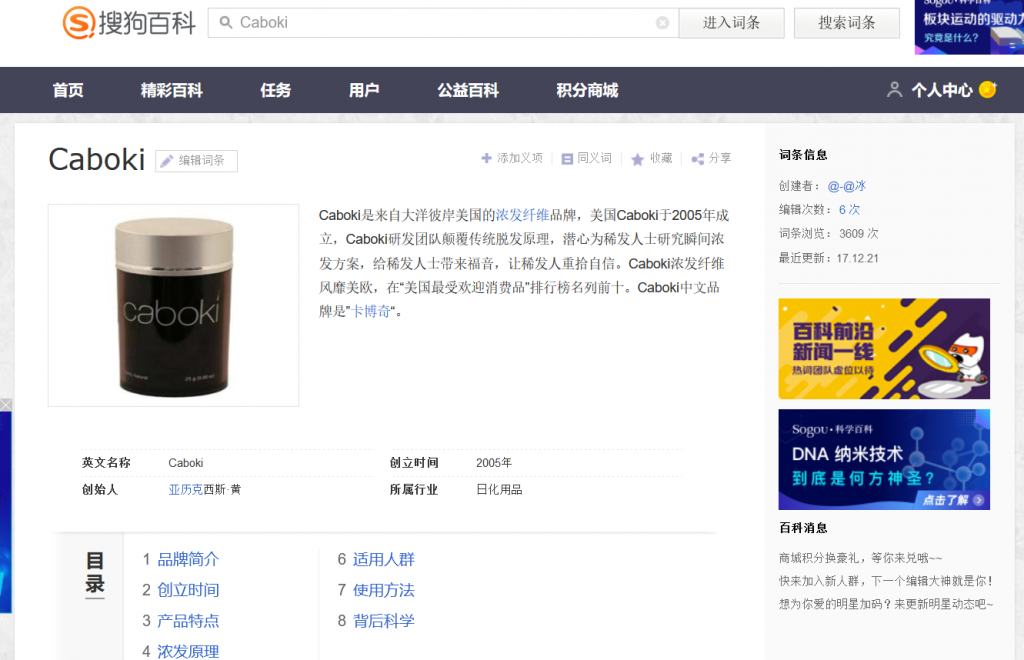Click the plus icon for 添加义项
Viewport: 1024px width, 660px height.
tap(487, 158)
